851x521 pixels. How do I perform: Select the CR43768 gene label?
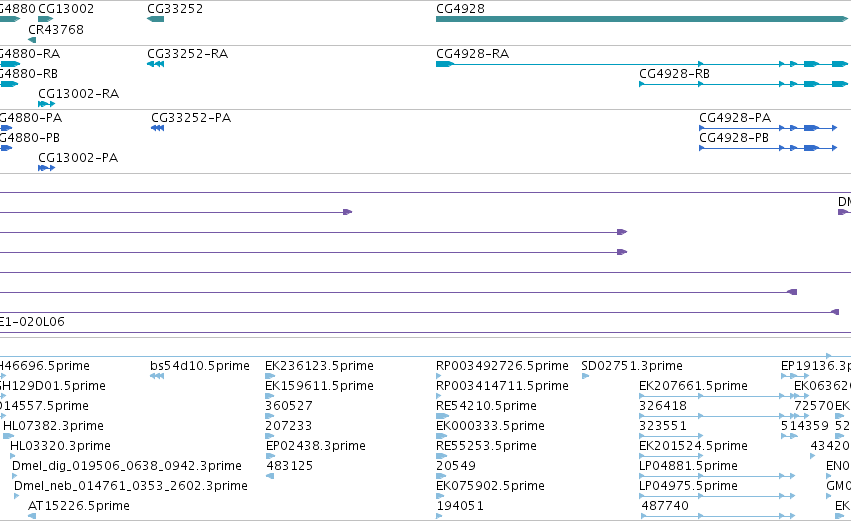[x=56, y=29]
